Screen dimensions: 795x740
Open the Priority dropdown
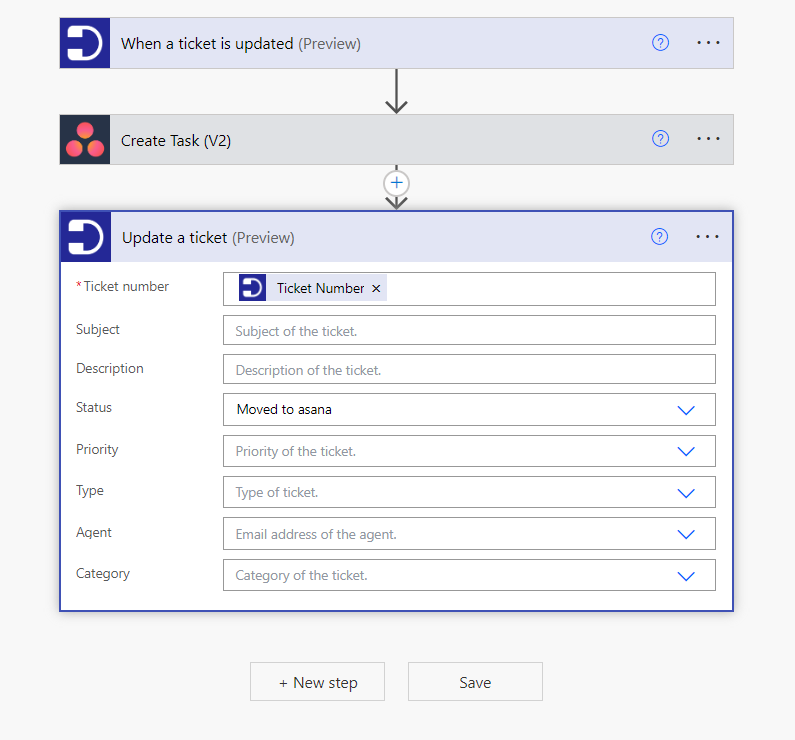coord(469,451)
